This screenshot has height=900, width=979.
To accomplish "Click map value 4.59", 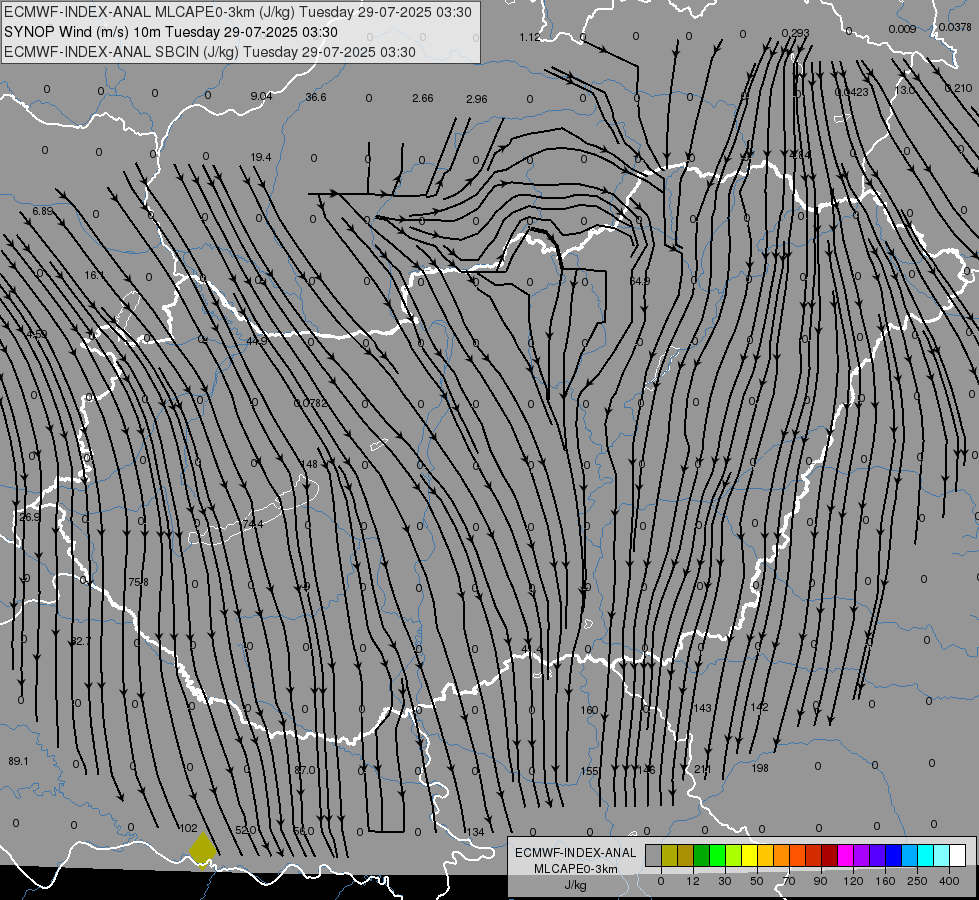I will pyautogui.click(x=36, y=334).
